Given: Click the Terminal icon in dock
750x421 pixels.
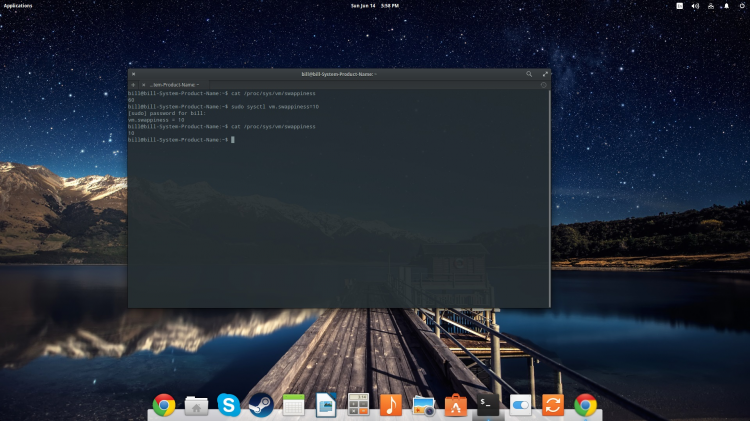Looking at the screenshot, I should tap(488, 405).
